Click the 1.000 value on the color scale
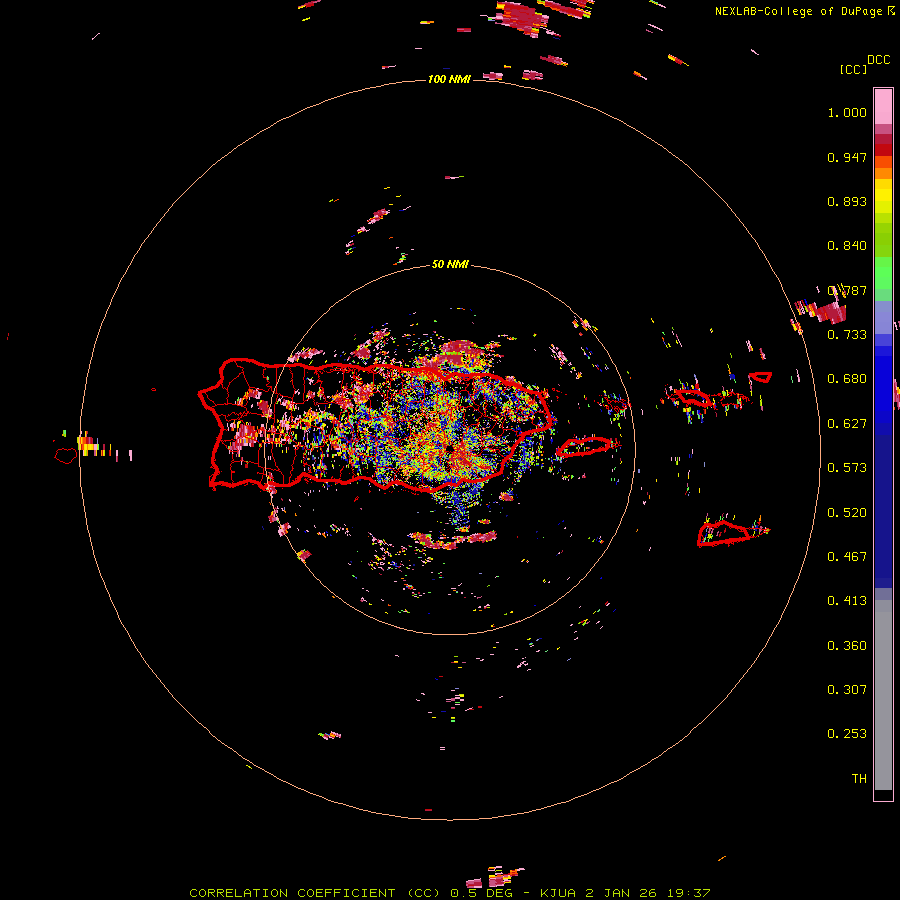This screenshot has width=900, height=900. tap(847, 112)
